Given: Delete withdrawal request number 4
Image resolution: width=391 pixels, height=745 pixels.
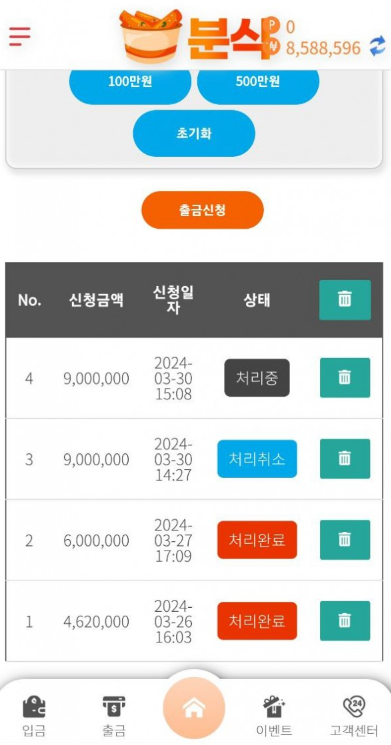Looking at the screenshot, I should [345, 378].
